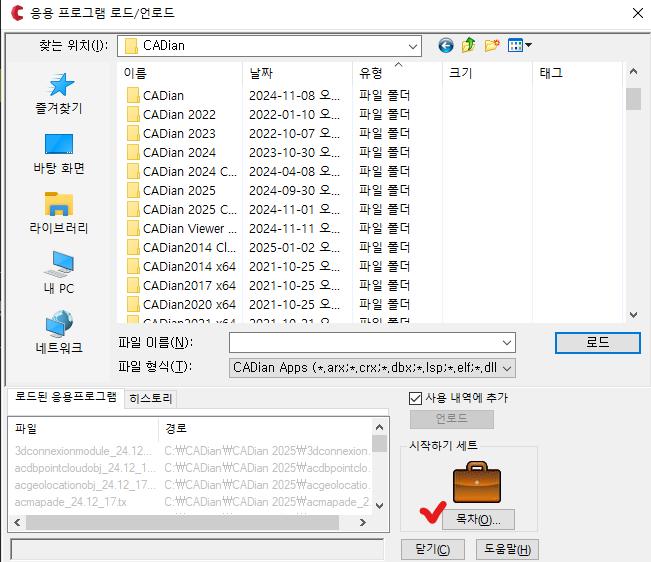
Task: Select the 로드된 응용프로그램 tab
Action: [x=65, y=397]
